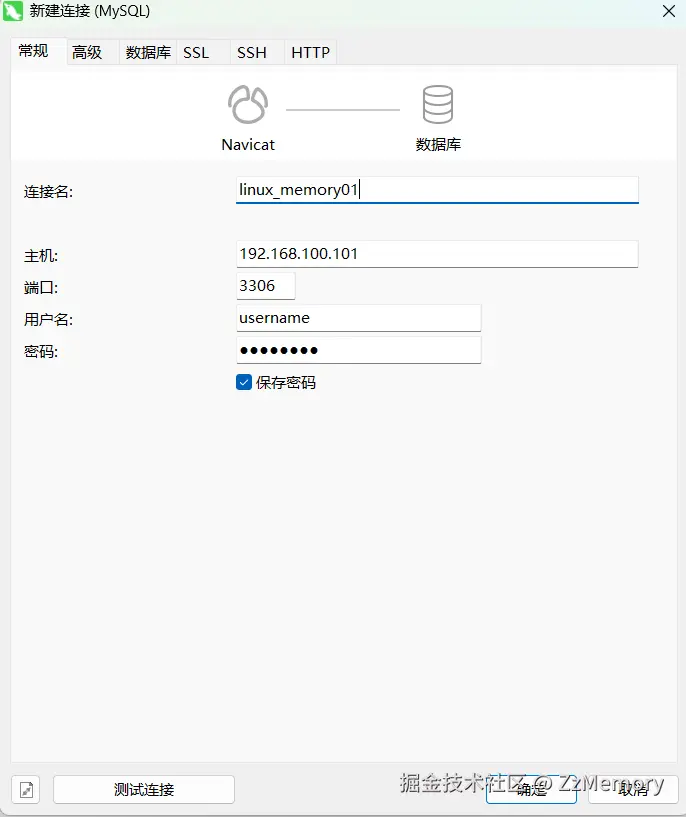
Task: Click the small icon button left of 测试连接
Action: [26, 789]
